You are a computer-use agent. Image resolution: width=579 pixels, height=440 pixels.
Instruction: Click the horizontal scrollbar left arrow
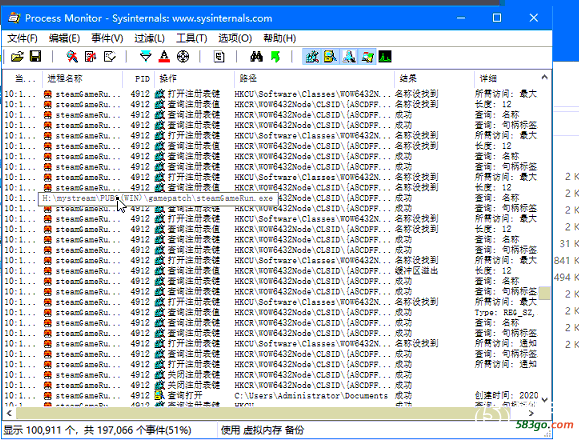[x=9, y=413]
